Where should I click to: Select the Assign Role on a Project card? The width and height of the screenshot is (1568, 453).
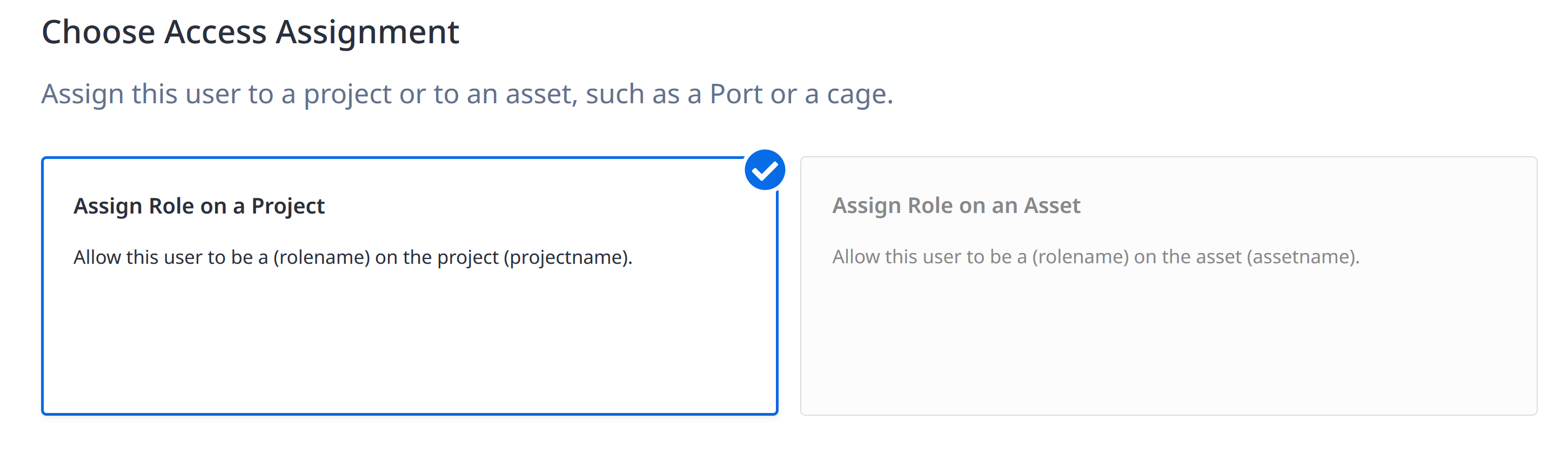click(x=410, y=286)
